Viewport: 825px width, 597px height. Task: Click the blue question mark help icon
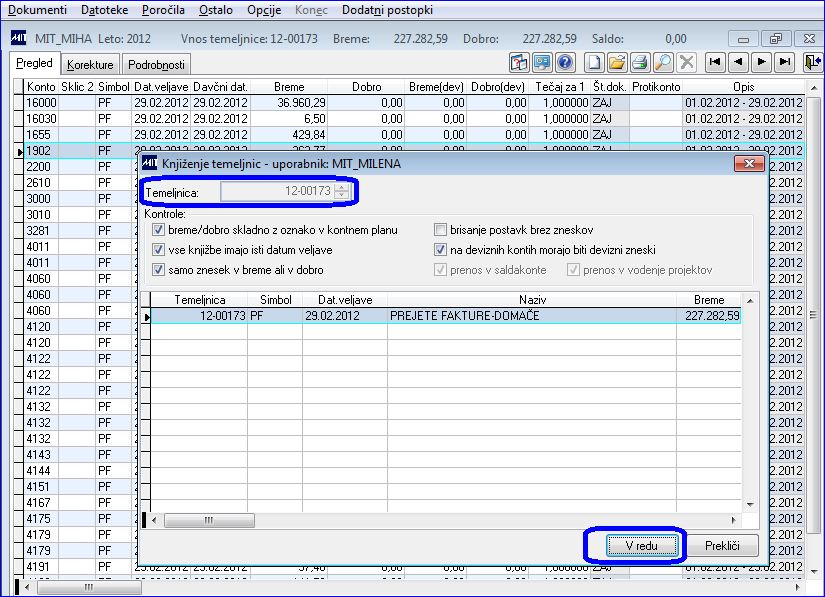[x=565, y=63]
